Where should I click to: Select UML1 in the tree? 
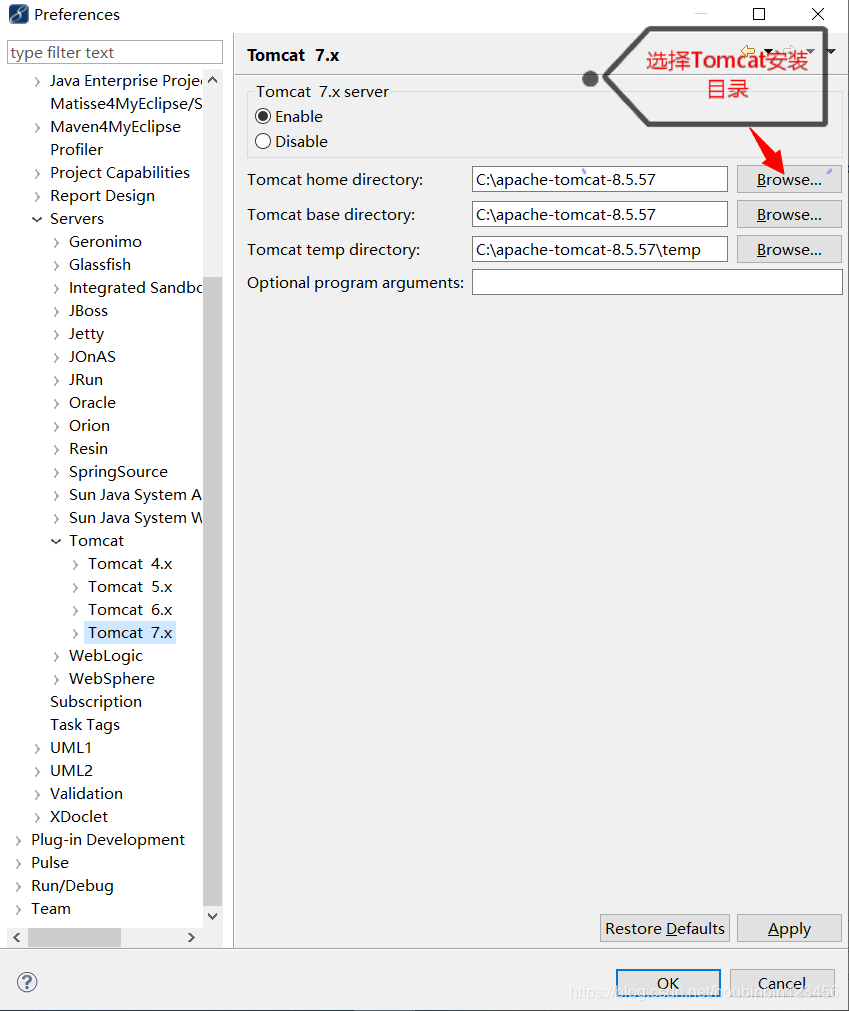click(71, 747)
